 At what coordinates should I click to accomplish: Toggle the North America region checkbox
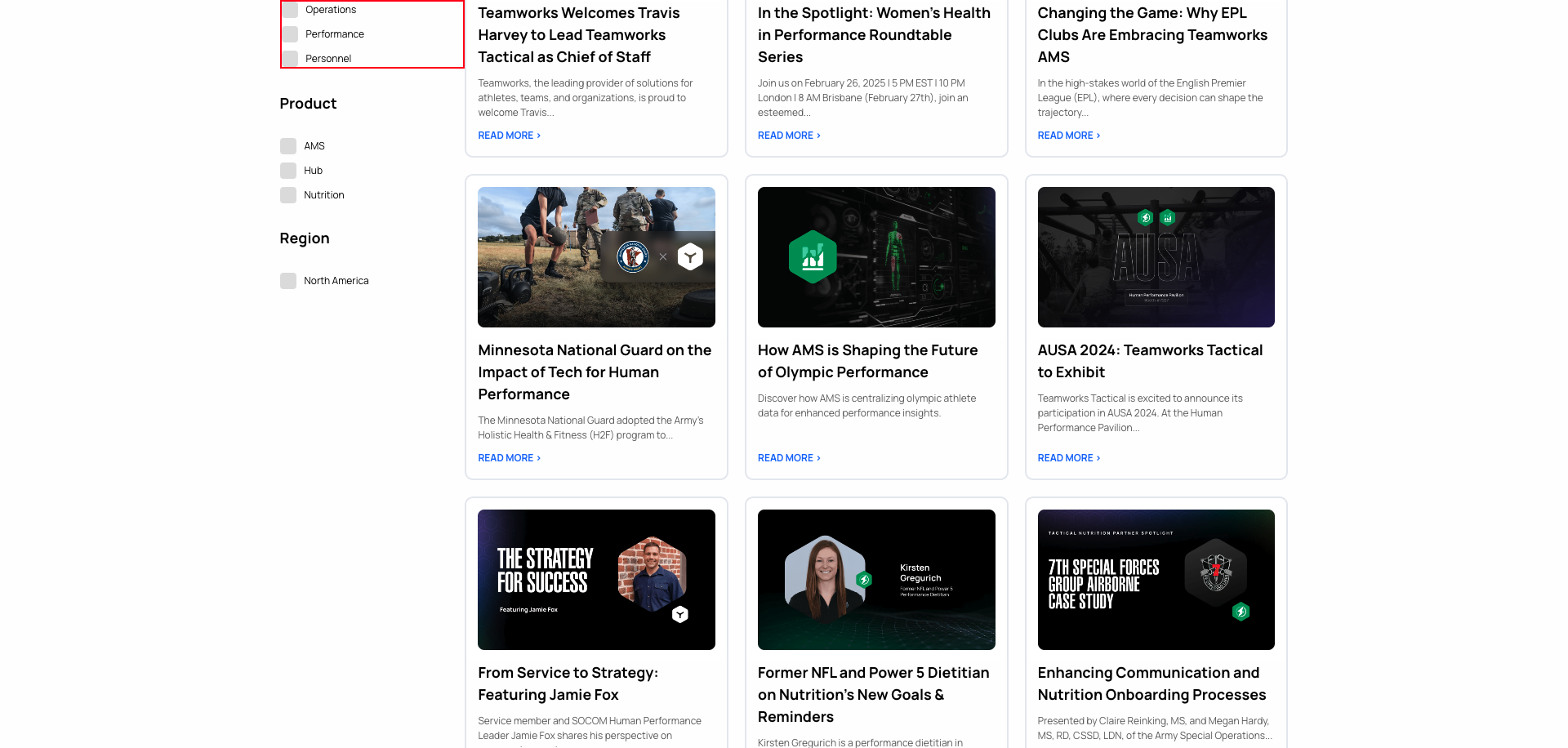pos(288,280)
